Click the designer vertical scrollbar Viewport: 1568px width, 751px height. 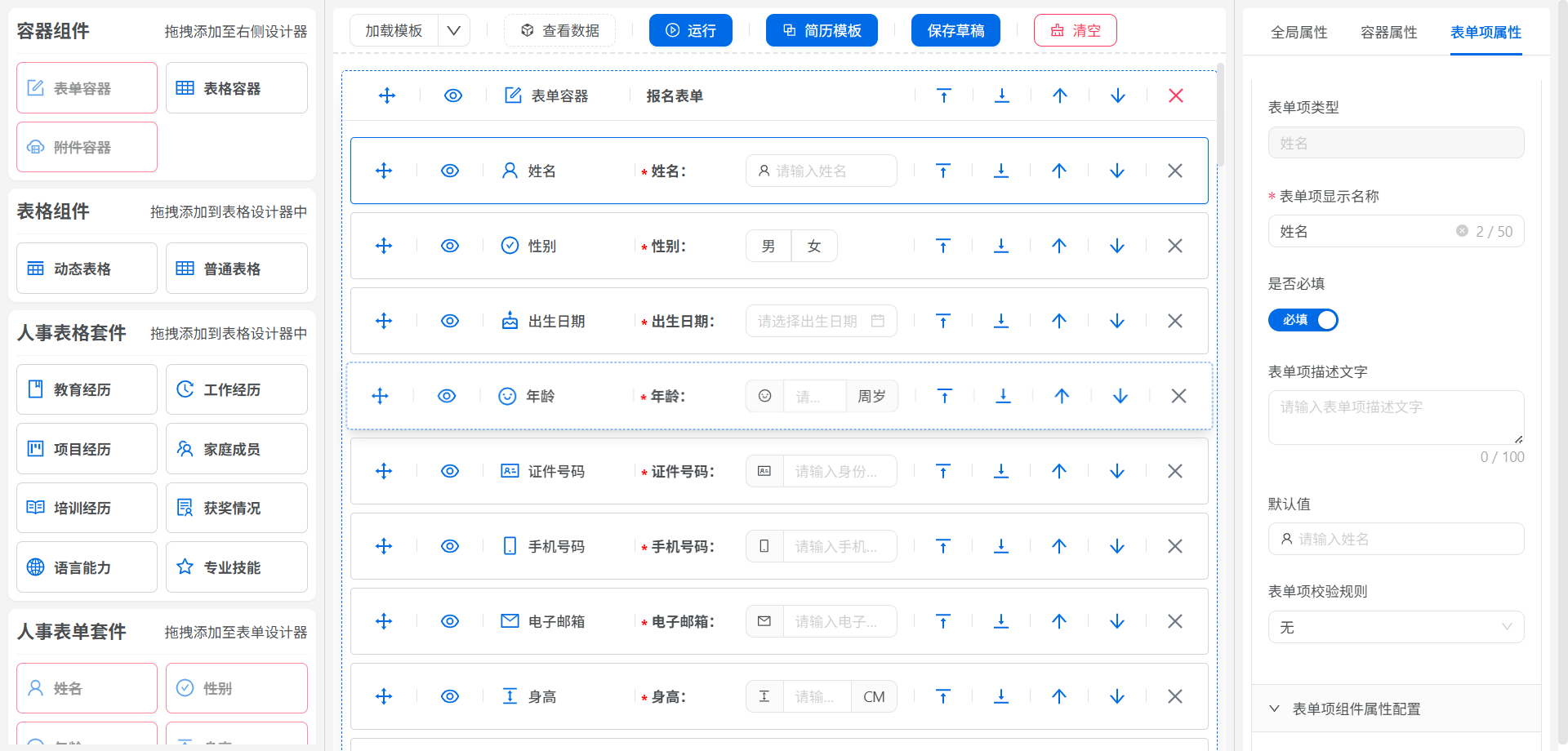click(x=1220, y=114)
